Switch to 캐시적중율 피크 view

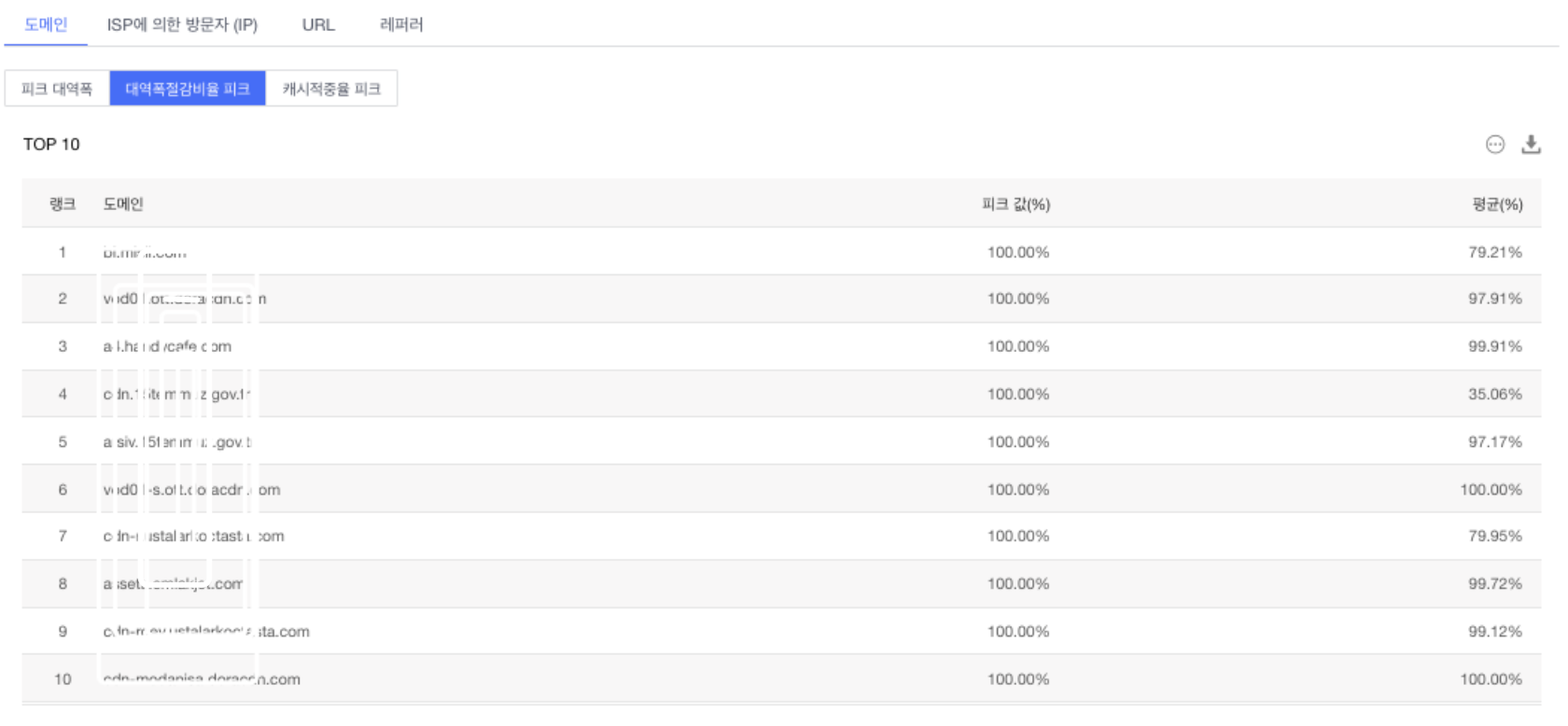331,89
